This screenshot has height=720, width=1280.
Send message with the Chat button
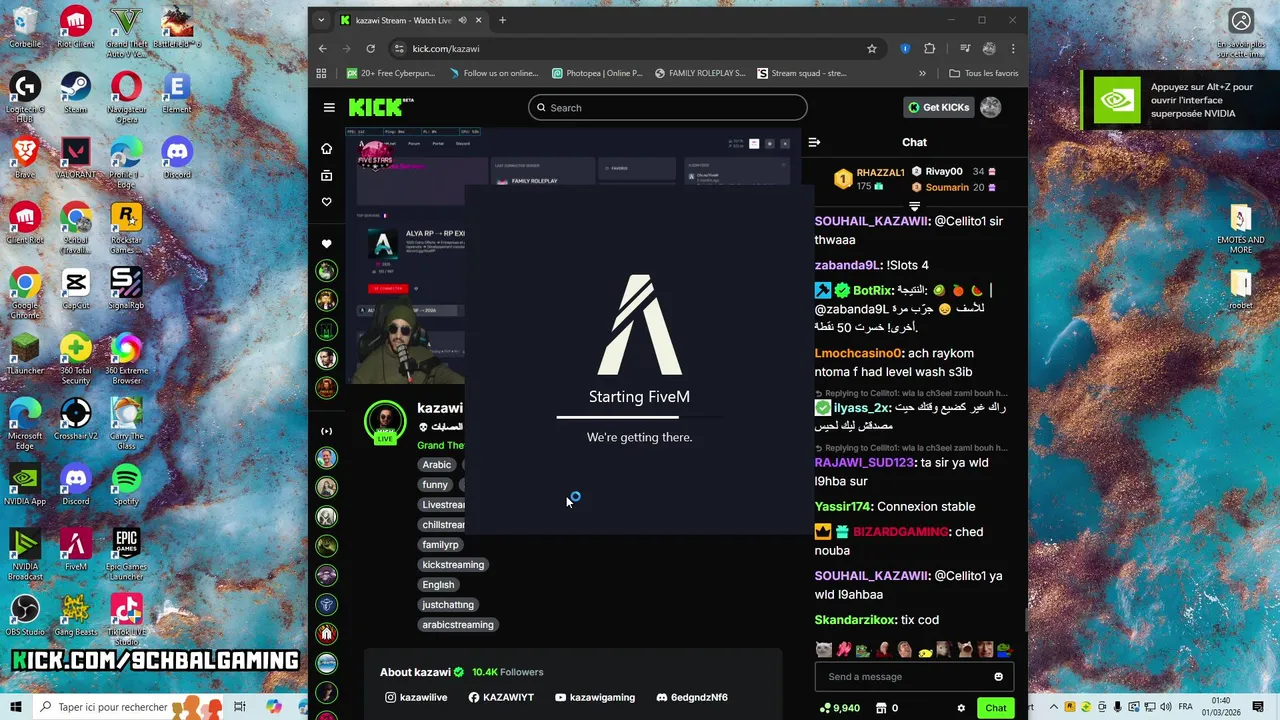996,708
